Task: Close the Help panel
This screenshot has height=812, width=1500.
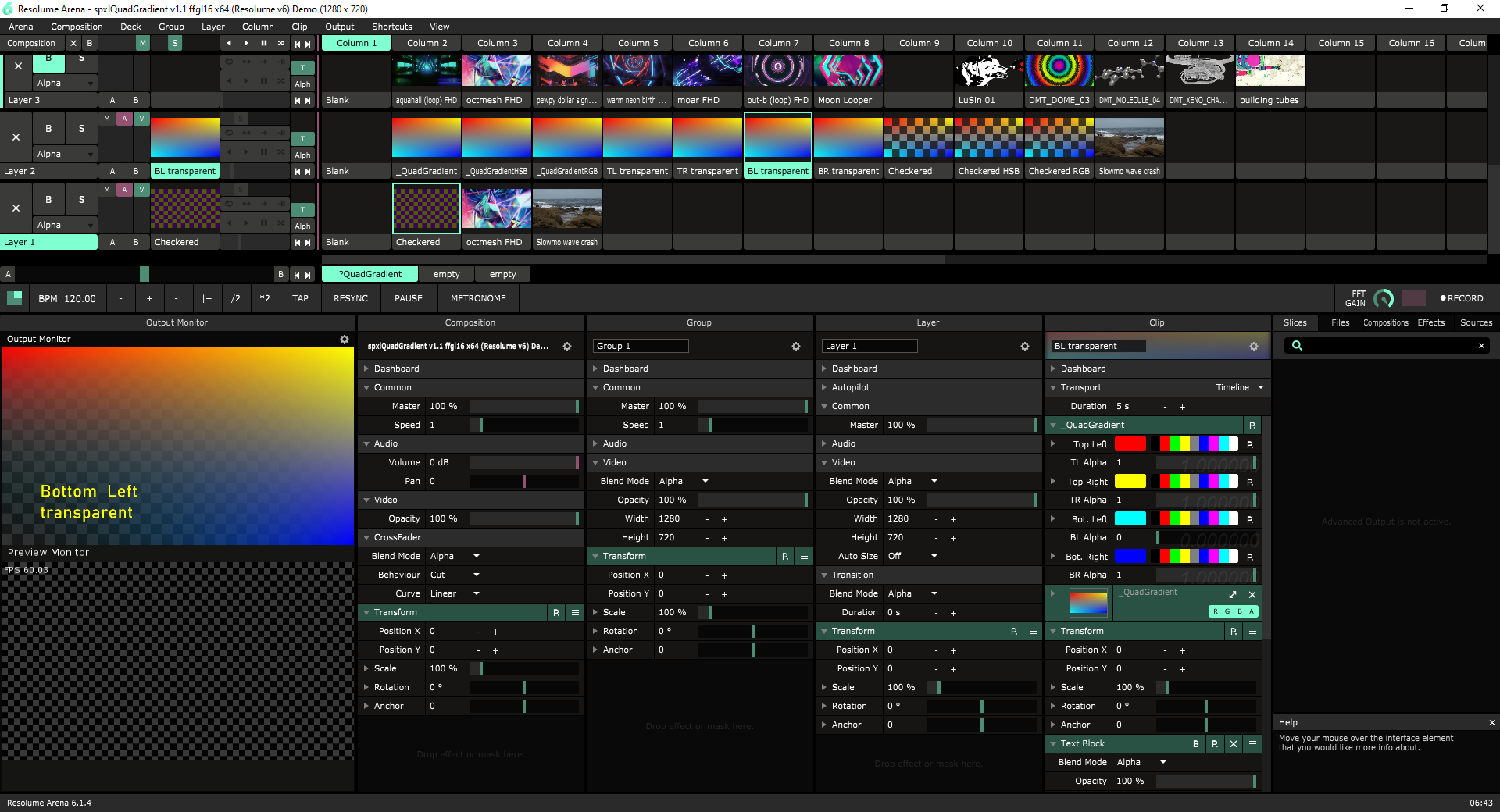Action: point(1491,723)
